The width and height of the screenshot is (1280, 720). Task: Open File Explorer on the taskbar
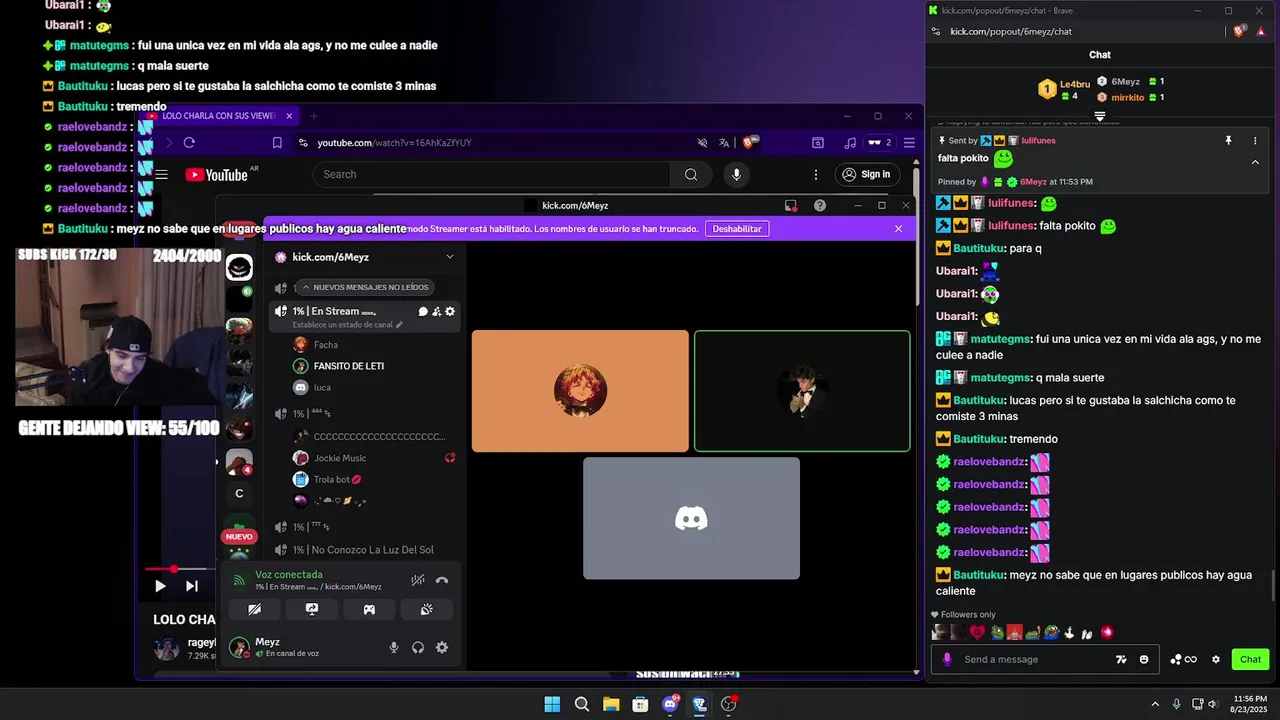coord(611,704)
